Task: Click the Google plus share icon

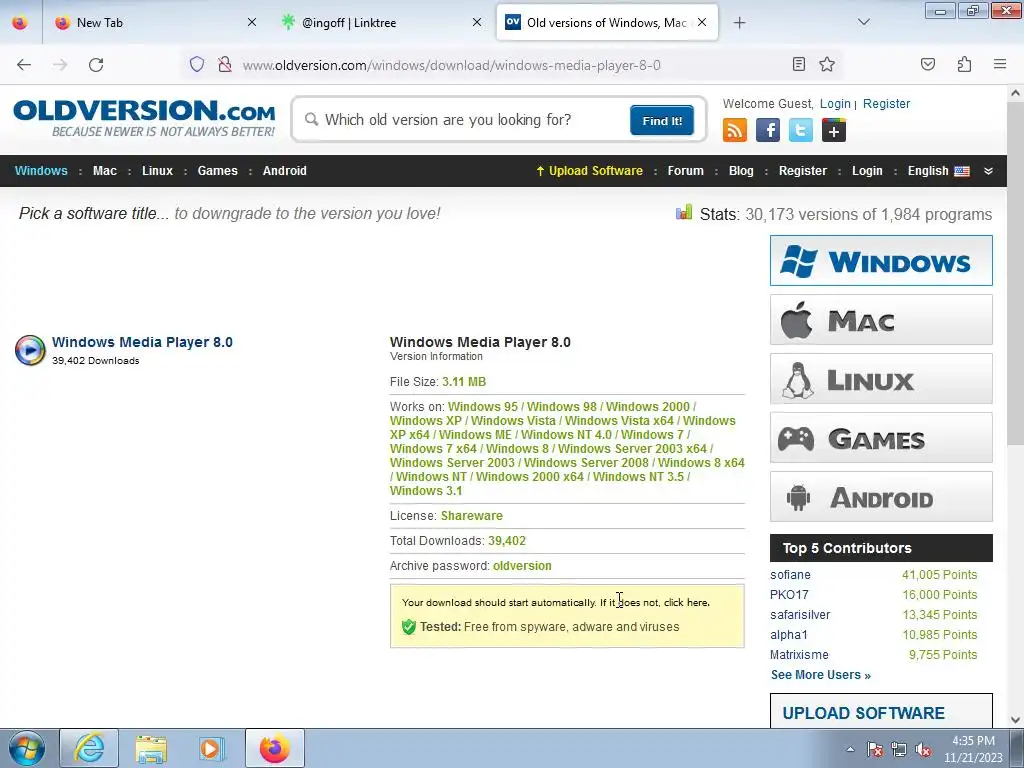Action: point(833,130)
